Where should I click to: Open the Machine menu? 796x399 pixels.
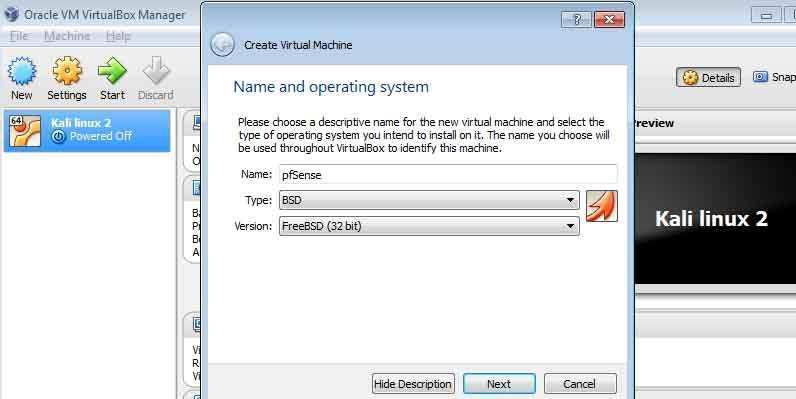(x=67, y=36)
